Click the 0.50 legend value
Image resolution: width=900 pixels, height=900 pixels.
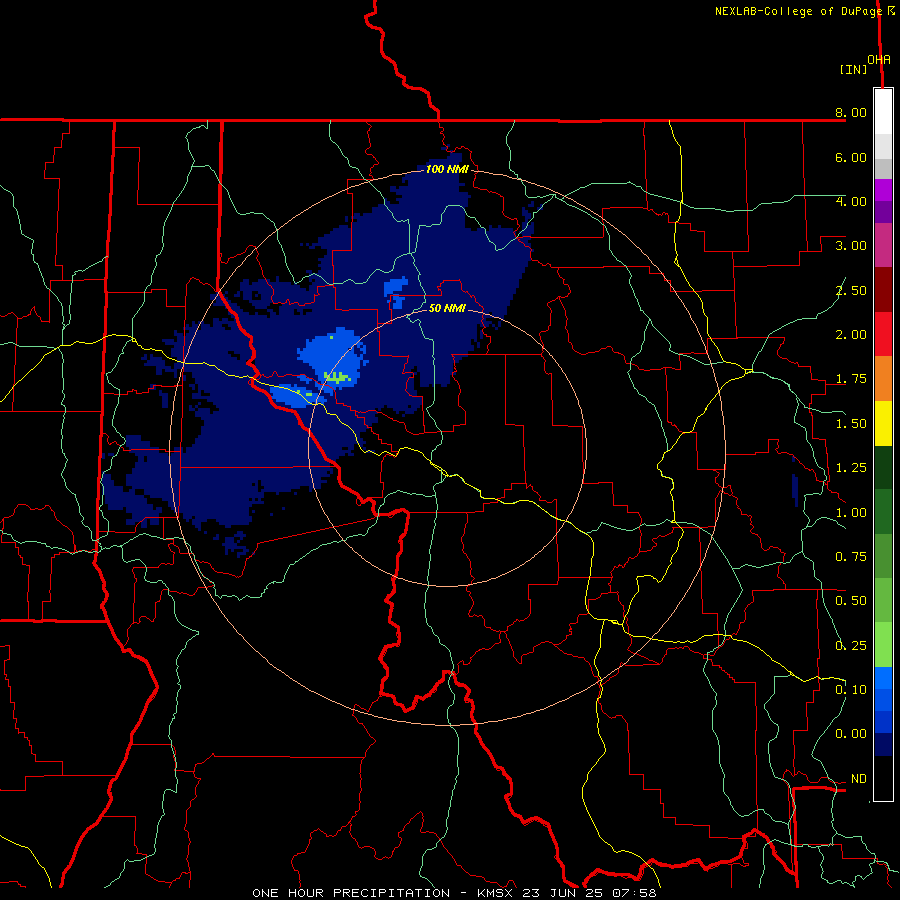(851, 601)
